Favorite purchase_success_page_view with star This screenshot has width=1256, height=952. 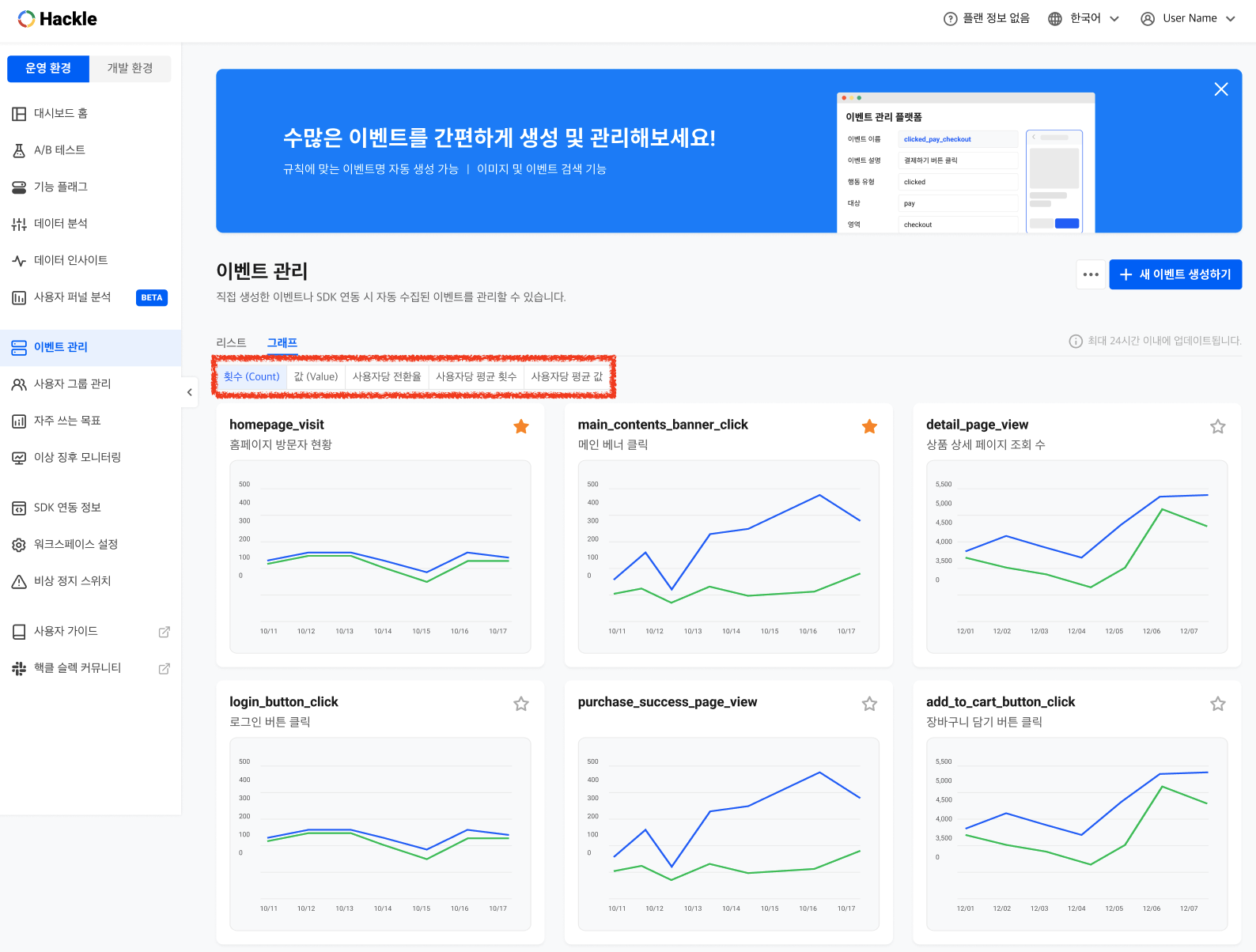pos(869,704)
